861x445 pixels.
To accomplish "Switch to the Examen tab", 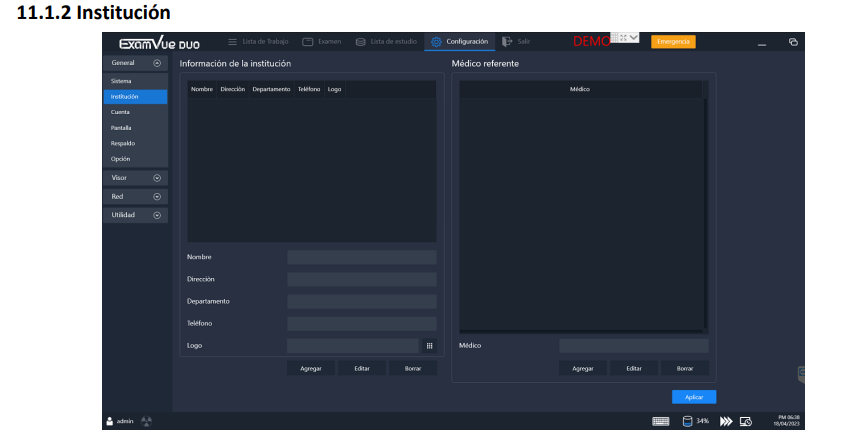I will [322, 42].
